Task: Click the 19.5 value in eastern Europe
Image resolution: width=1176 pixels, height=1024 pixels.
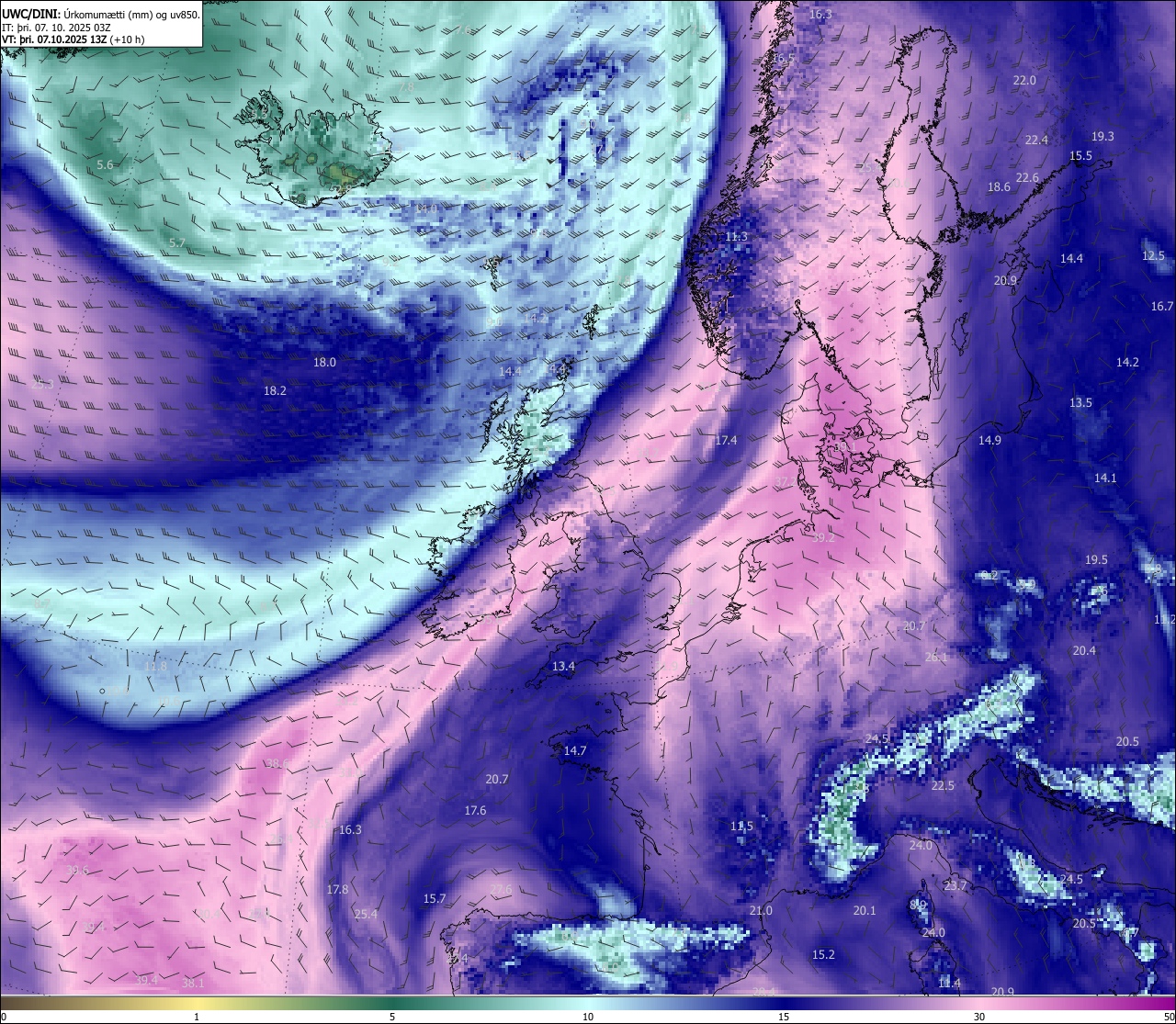Action: click(1096, 560)
